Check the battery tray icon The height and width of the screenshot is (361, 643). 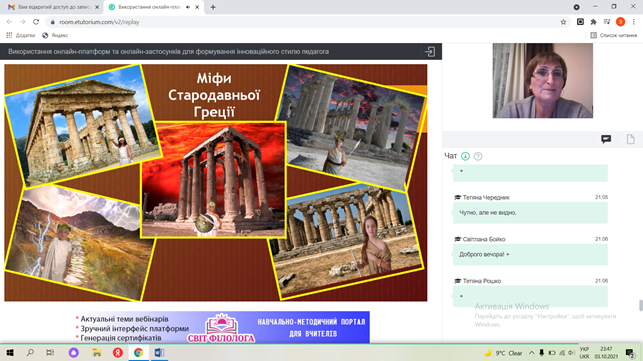click(552, 353)
